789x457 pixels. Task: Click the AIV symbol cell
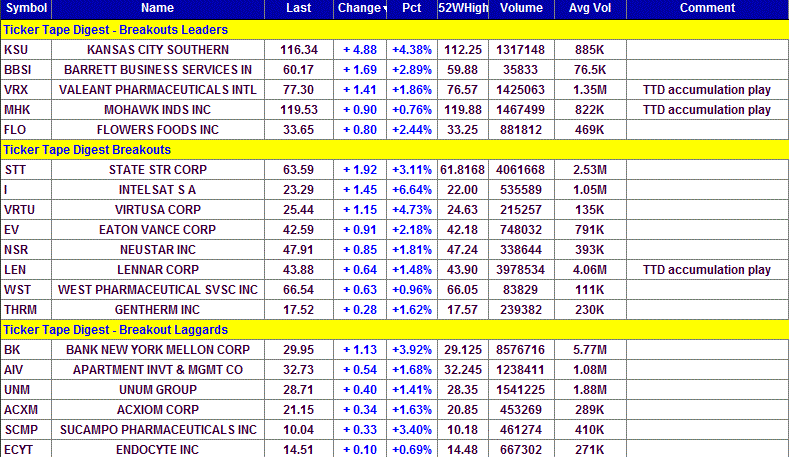[26, 370]
